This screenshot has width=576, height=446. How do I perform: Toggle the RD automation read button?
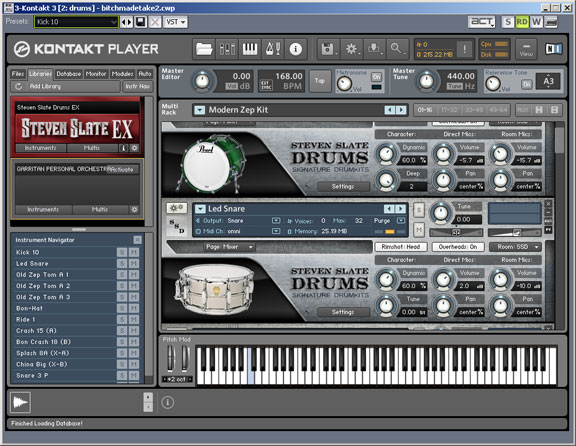point(522,22)
